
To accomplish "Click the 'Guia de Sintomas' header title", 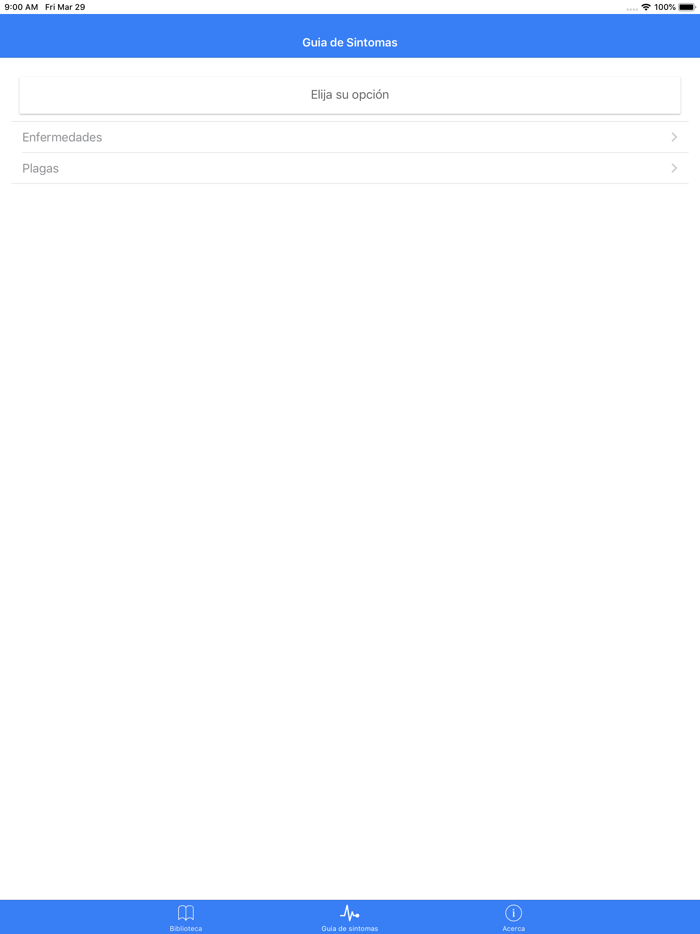I will (350, 42).
